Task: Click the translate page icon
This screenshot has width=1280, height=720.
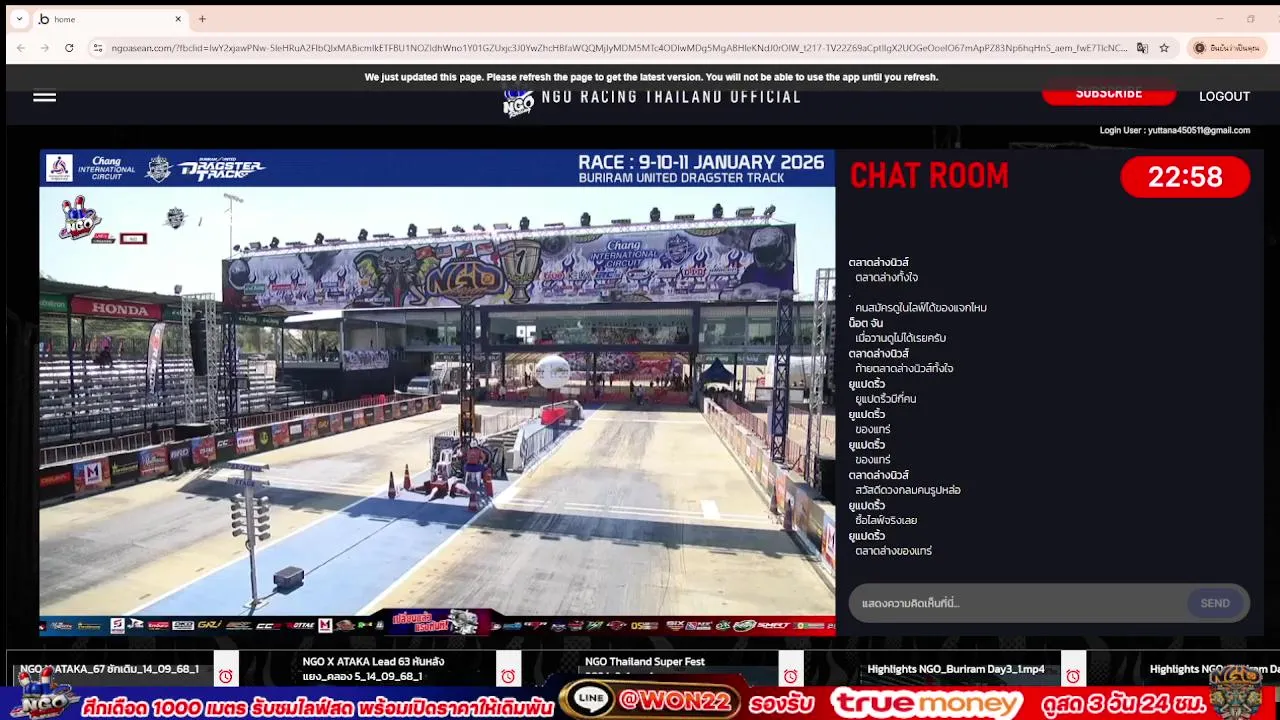Action: tap(1142, 48)
